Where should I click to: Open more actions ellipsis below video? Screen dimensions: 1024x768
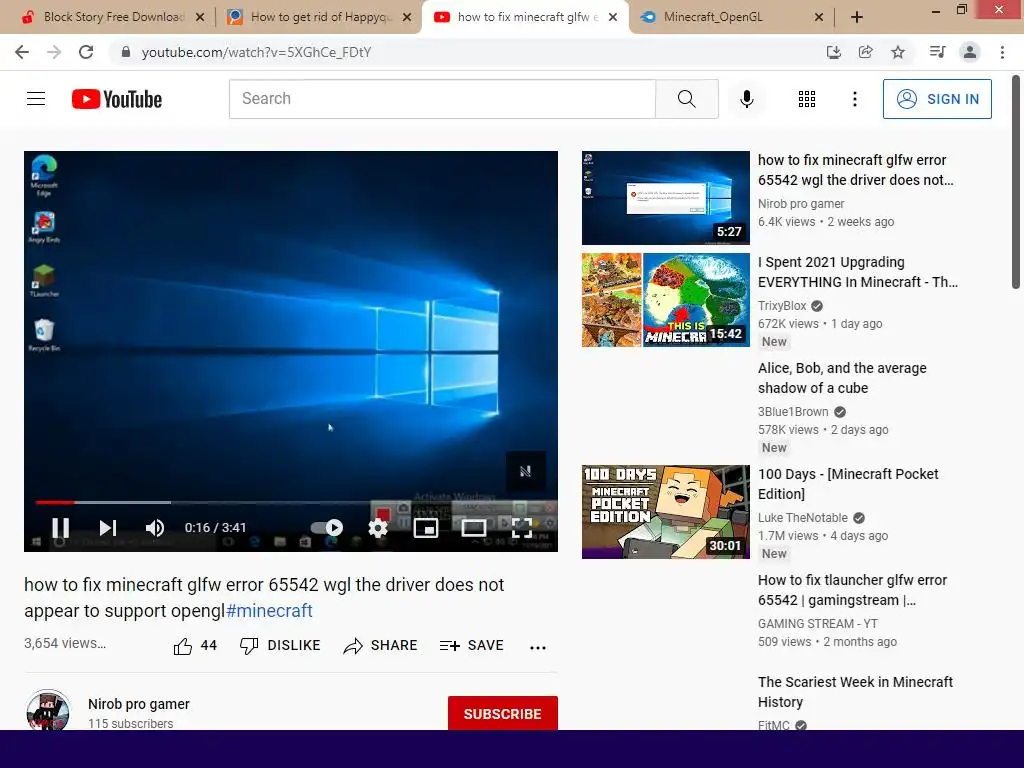(537, 647)
